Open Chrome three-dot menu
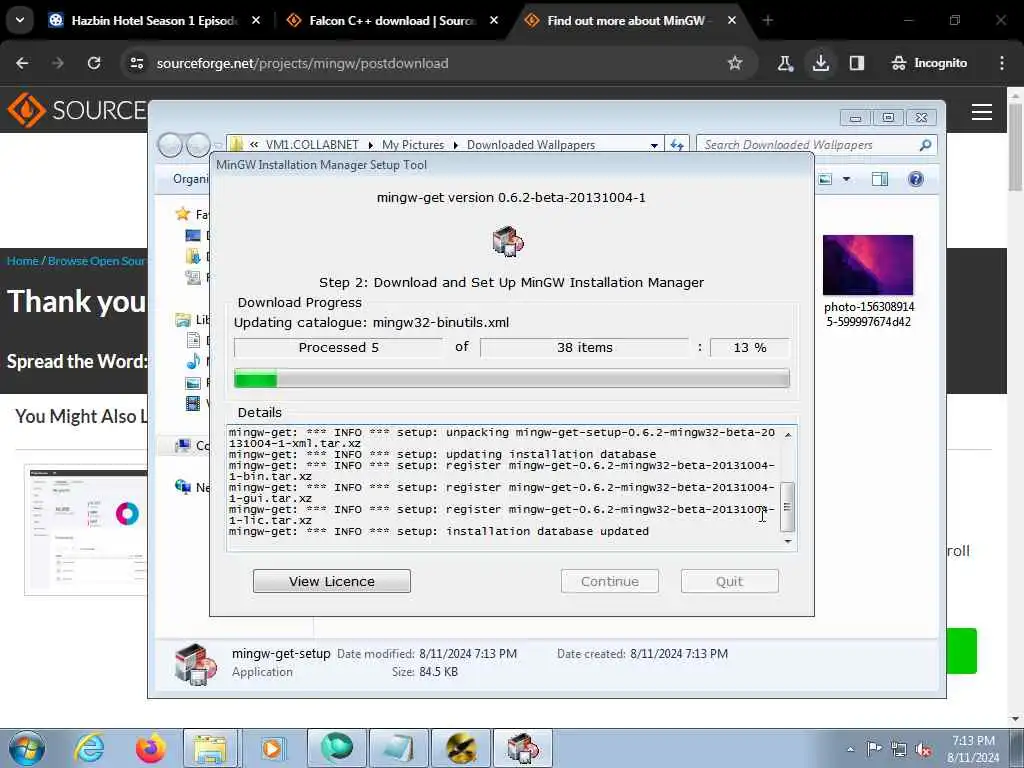The width and height of the screenshot is (1024, 768). tap(1002, 63)
